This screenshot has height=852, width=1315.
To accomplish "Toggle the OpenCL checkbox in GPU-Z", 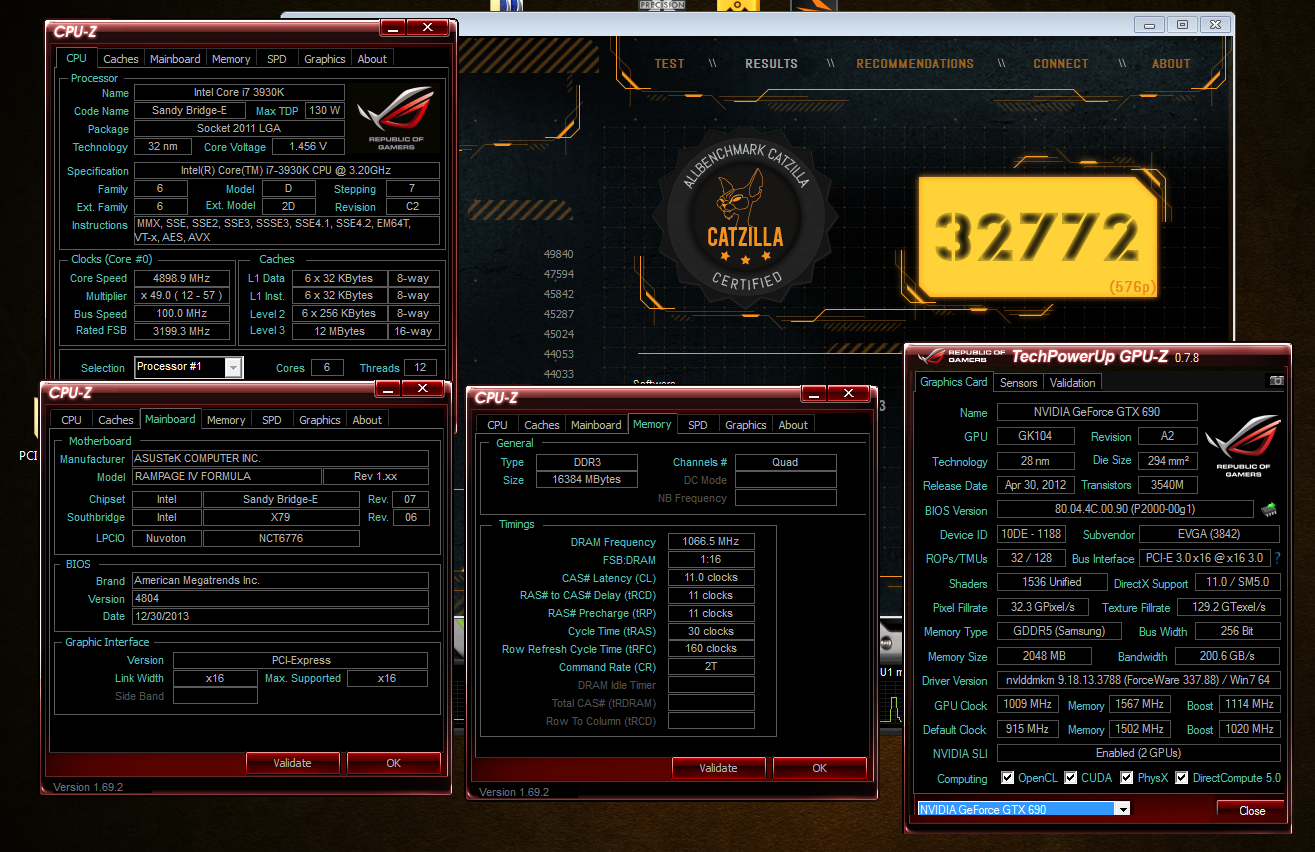I will [1006, 778].
